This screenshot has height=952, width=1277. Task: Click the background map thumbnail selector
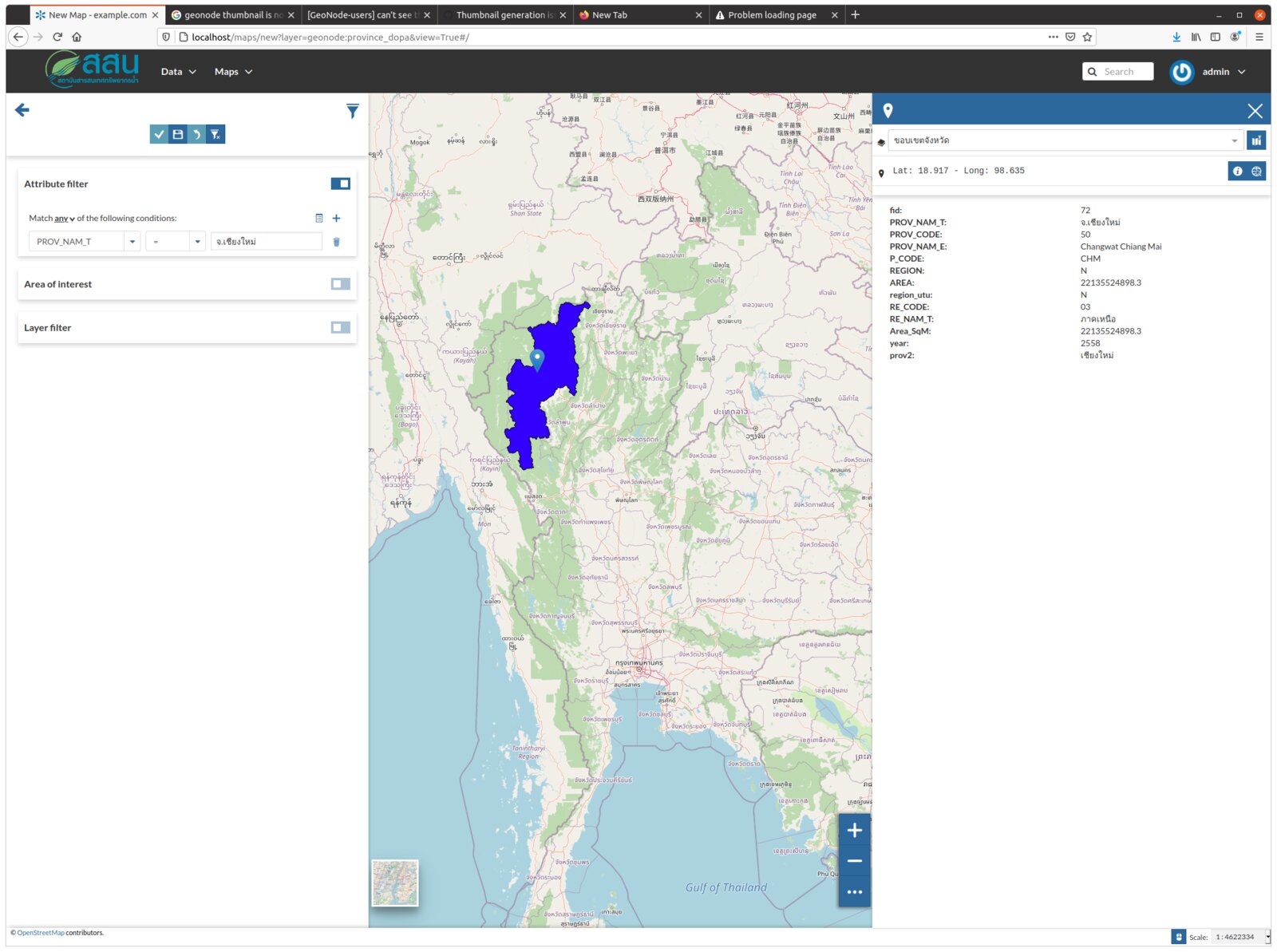(x=395, y=883)
